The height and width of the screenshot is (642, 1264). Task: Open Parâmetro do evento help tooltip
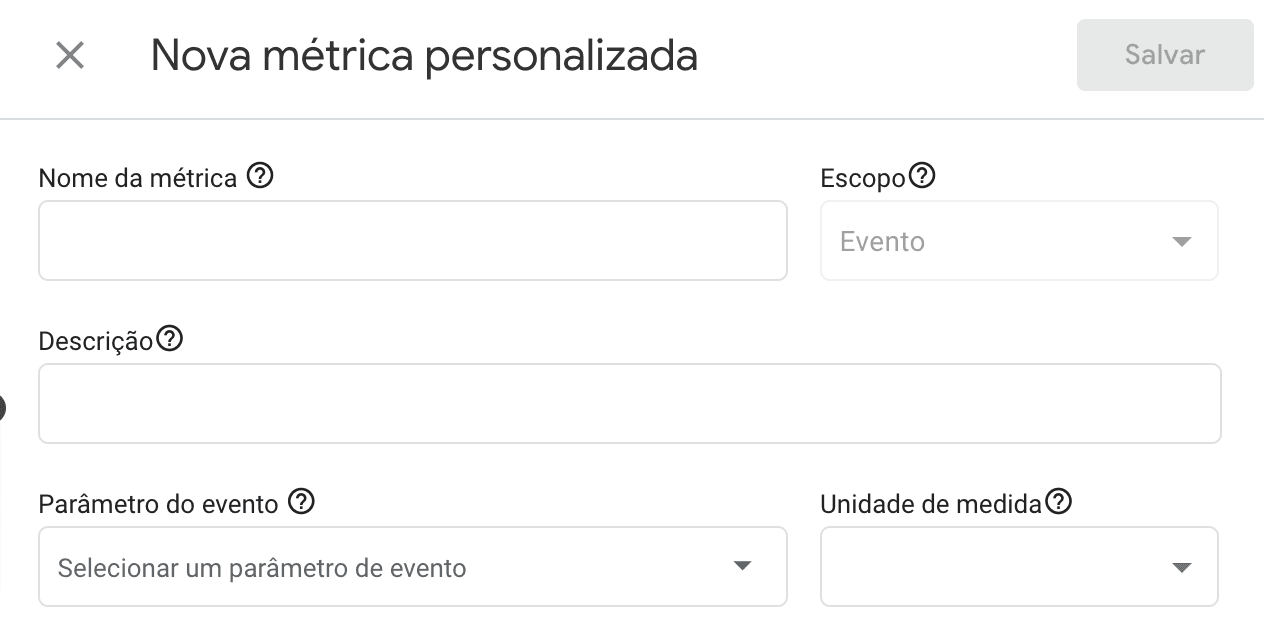(x=299, y=502)
